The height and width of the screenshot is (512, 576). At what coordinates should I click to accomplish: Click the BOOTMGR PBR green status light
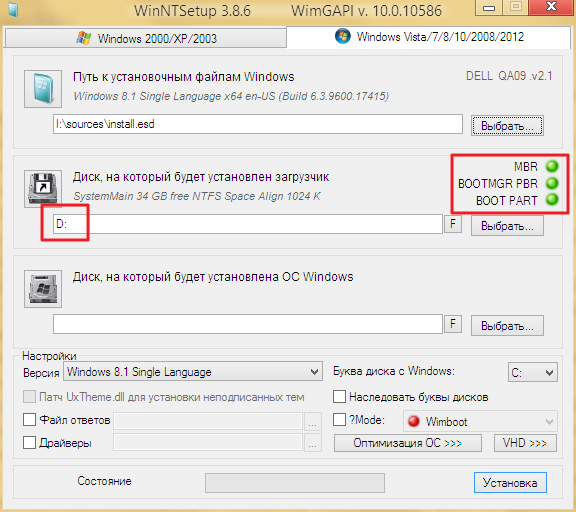pyautogui.click(x=552, y=183)
